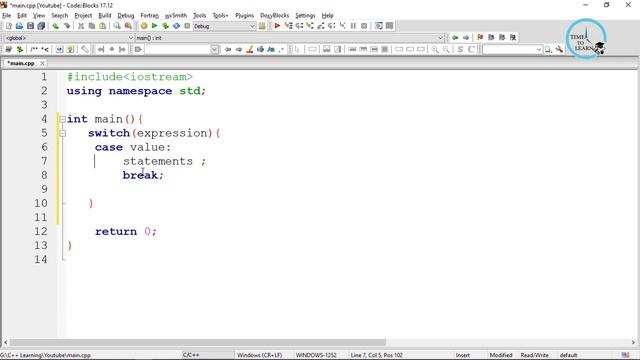This screenshot has width=640, height=360.
Task: Save the current file
Action: coord(30,26)
